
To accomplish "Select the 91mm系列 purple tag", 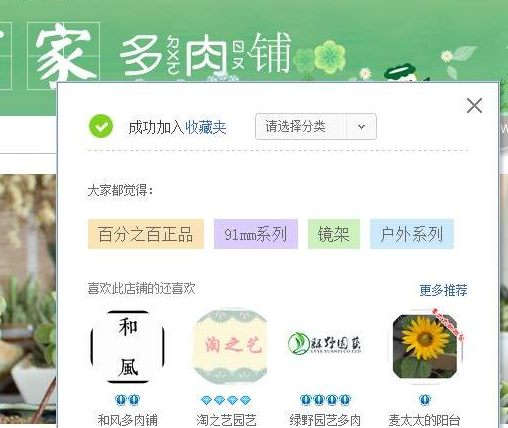I will (x=256, y=234).
